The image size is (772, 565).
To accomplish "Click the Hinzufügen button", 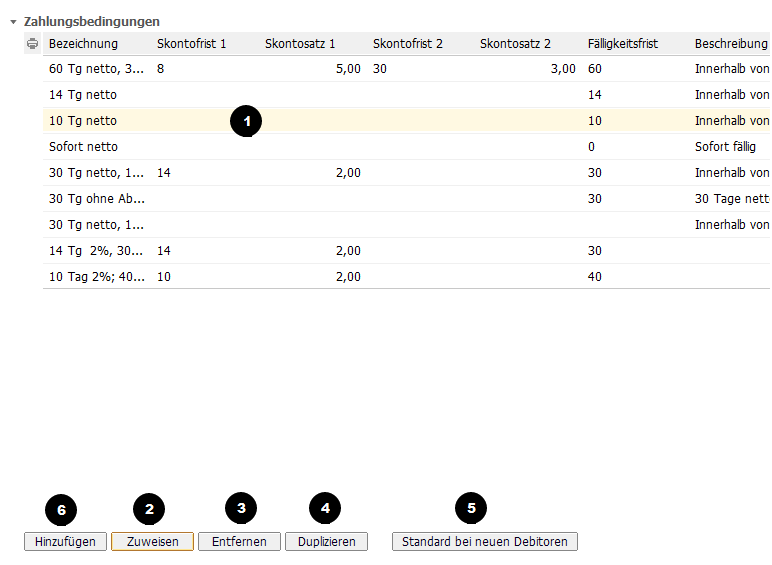I will [x=65, y=541].
